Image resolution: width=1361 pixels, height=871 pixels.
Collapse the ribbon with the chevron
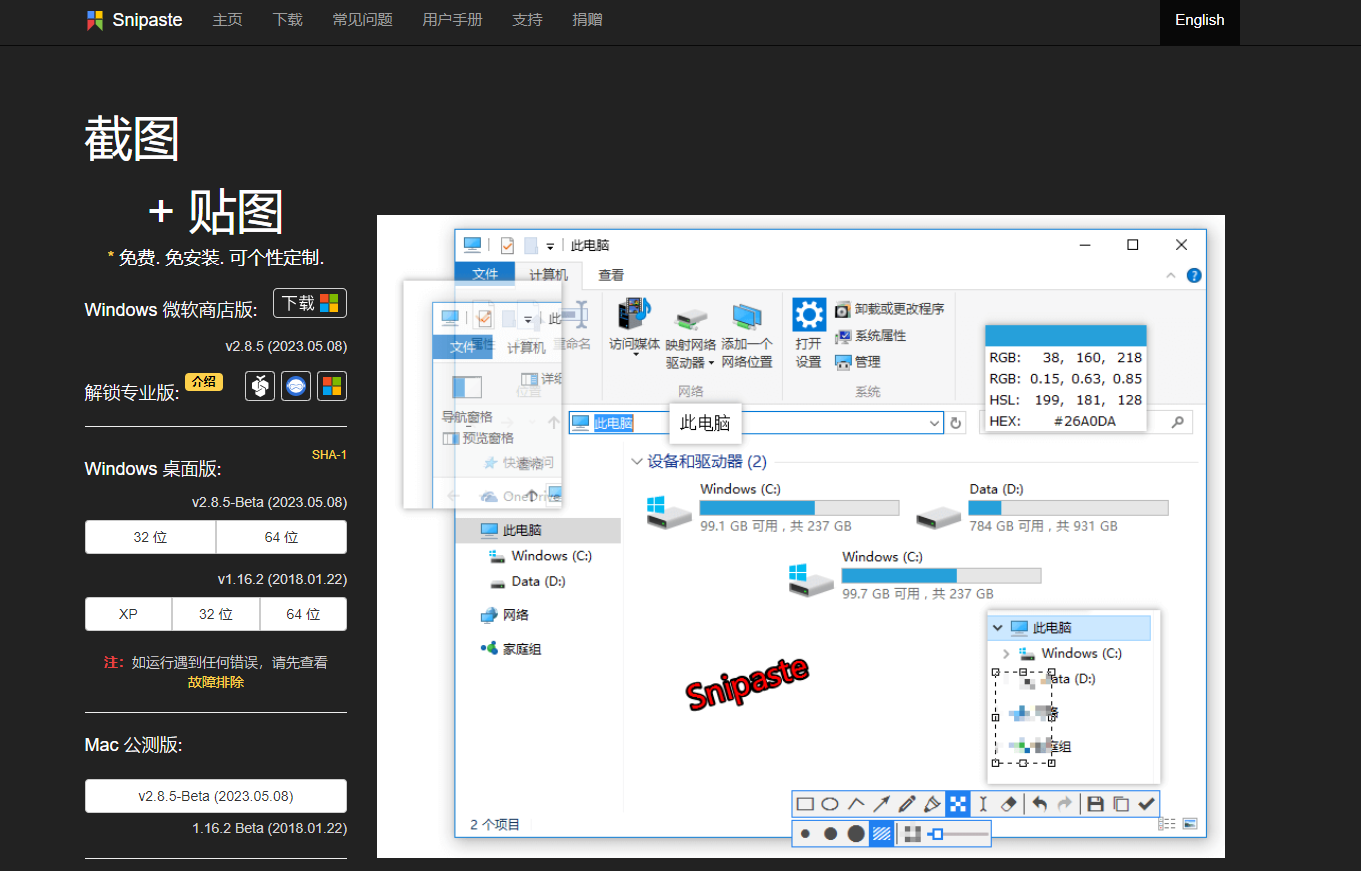1172,276
